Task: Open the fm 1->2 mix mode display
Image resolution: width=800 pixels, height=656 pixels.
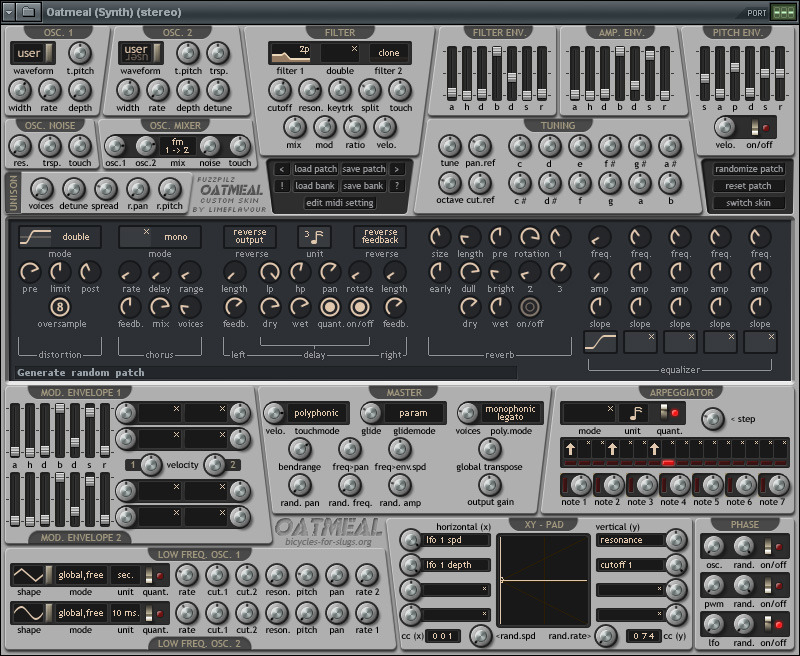Action: (177, 146)
